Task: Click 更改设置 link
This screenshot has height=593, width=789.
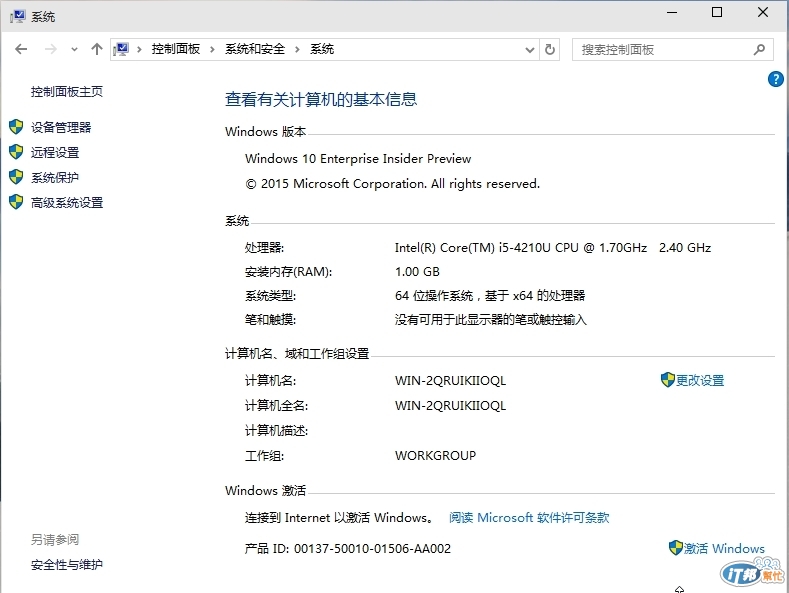Action: tap(700, 381)
